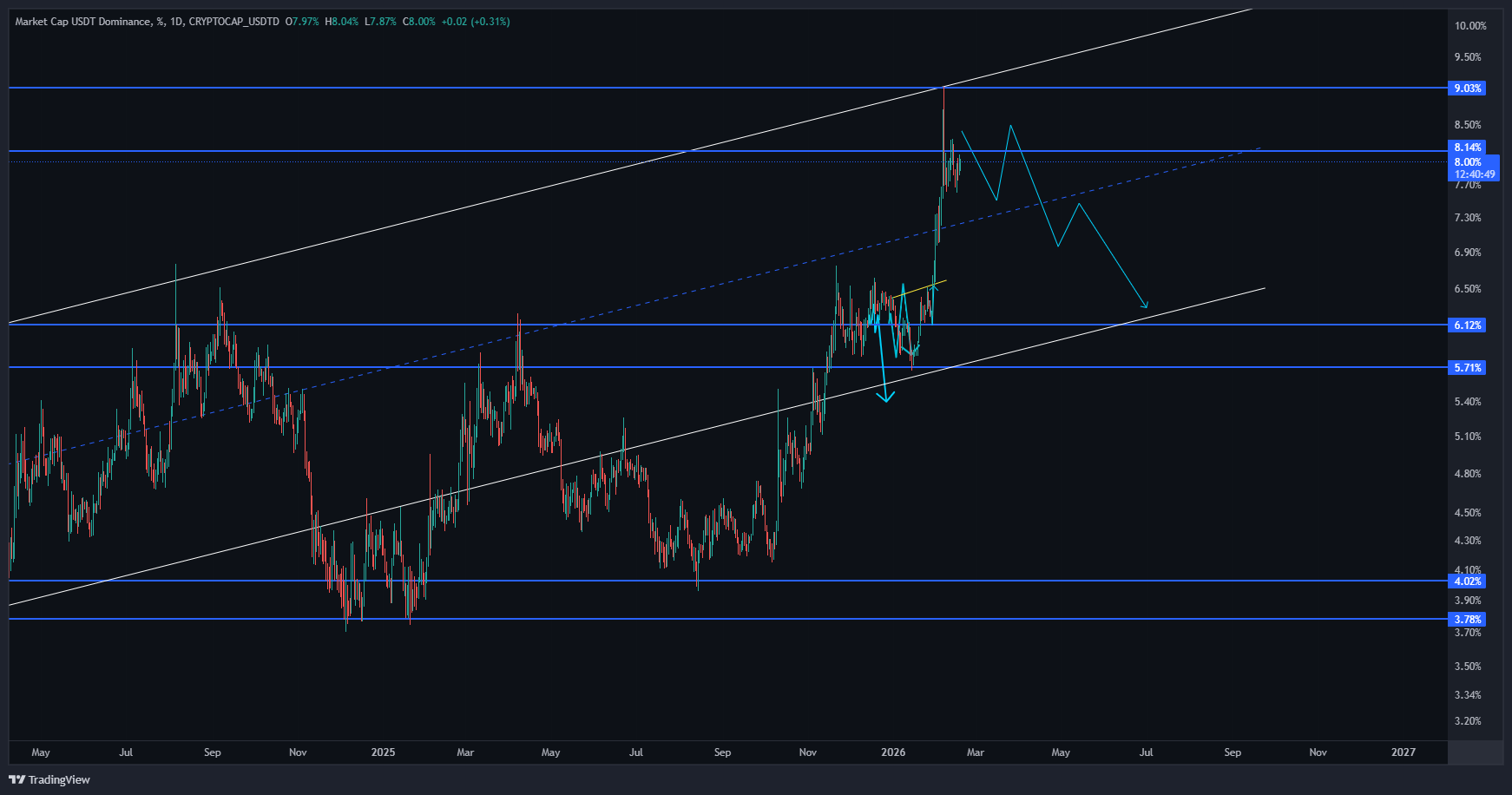Select the 4.02% price level label
Screen dimensions: 1512x795
pyautogui.click(x=1467, y=581)
